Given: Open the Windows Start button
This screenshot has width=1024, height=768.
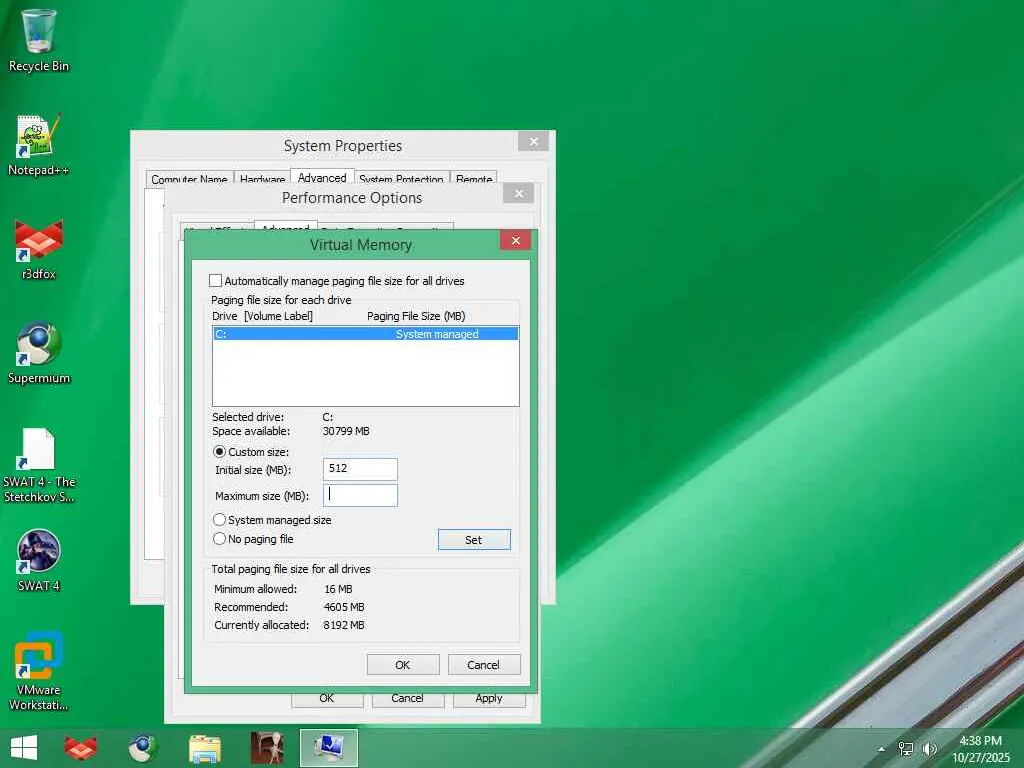Looking at the screenshot, I should click(x=24, y=748).
